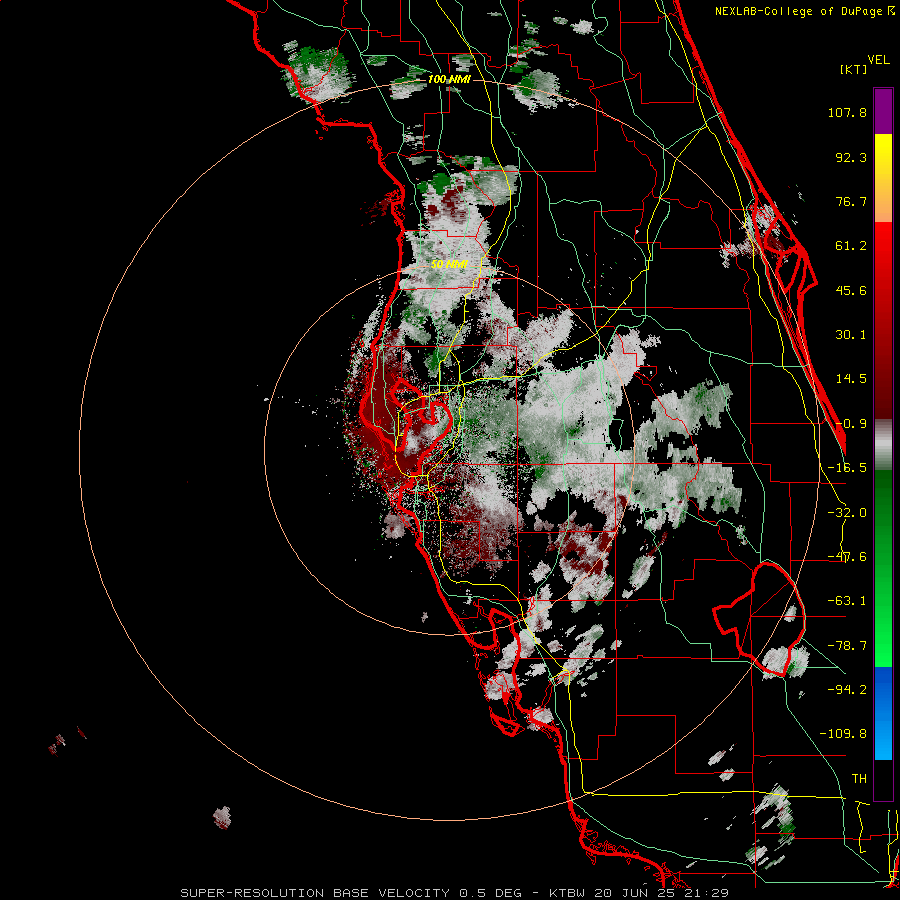Click the -78.7 legend value
Viewport: 900px width, 900px height.
click(x=847, y=646)
